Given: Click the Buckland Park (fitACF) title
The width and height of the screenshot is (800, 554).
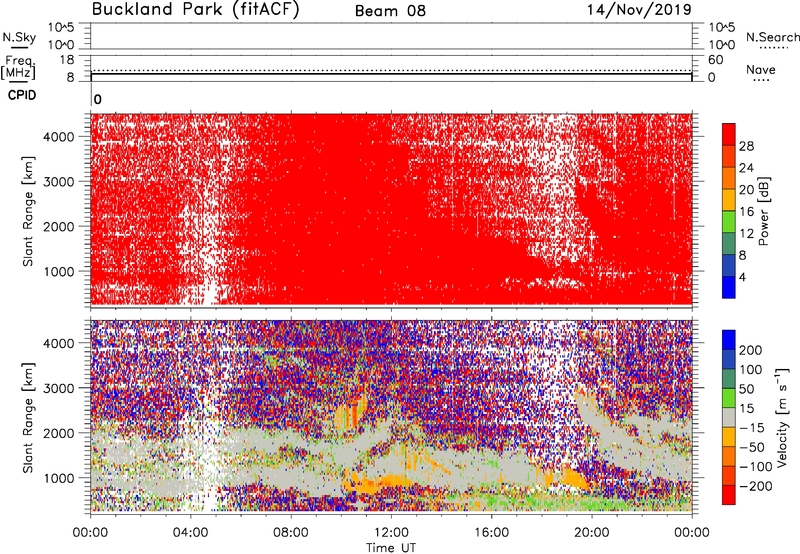Looking at the screenshot, I should click(195, 10).
